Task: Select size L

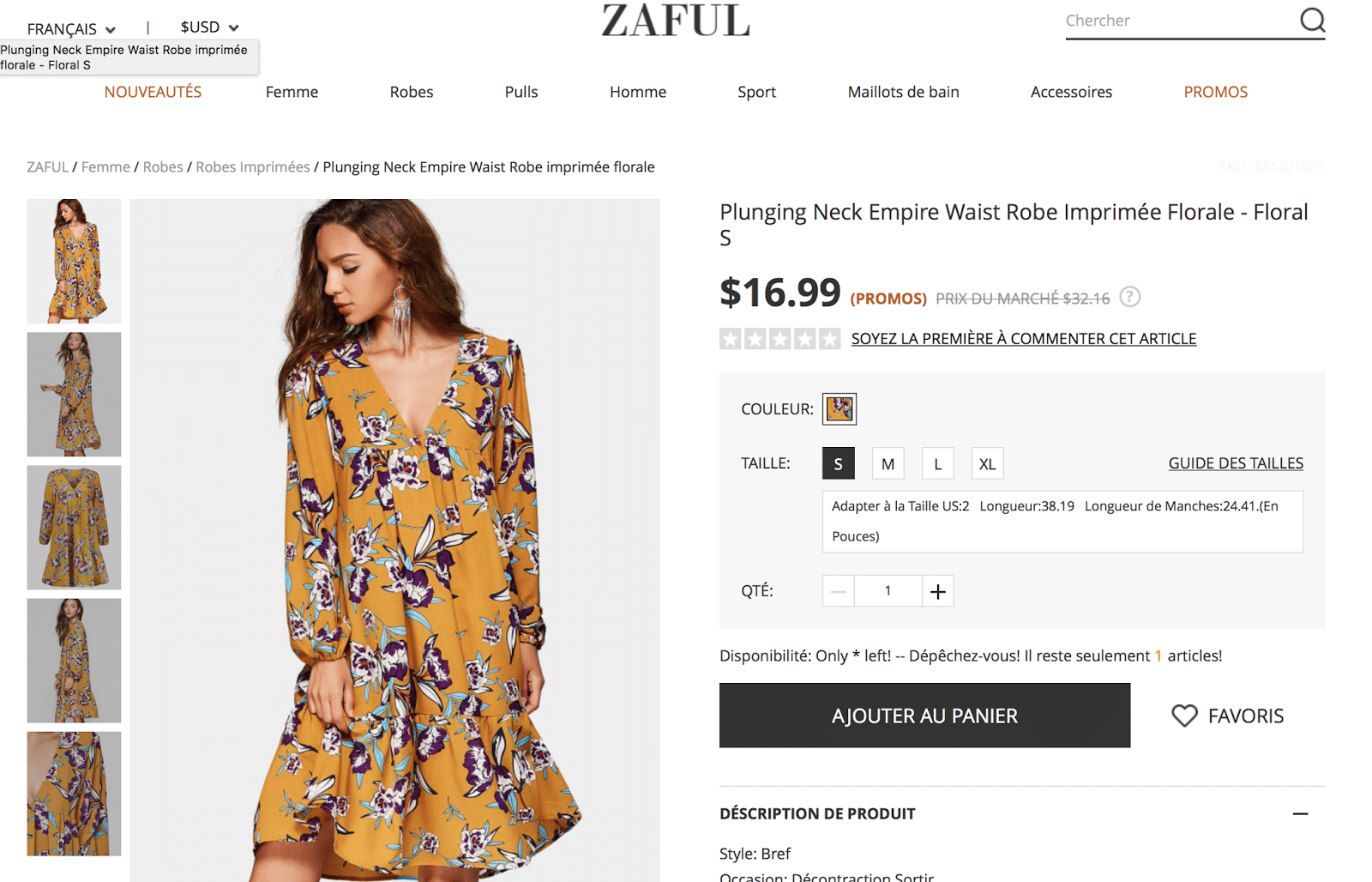Action: point(937,463)
